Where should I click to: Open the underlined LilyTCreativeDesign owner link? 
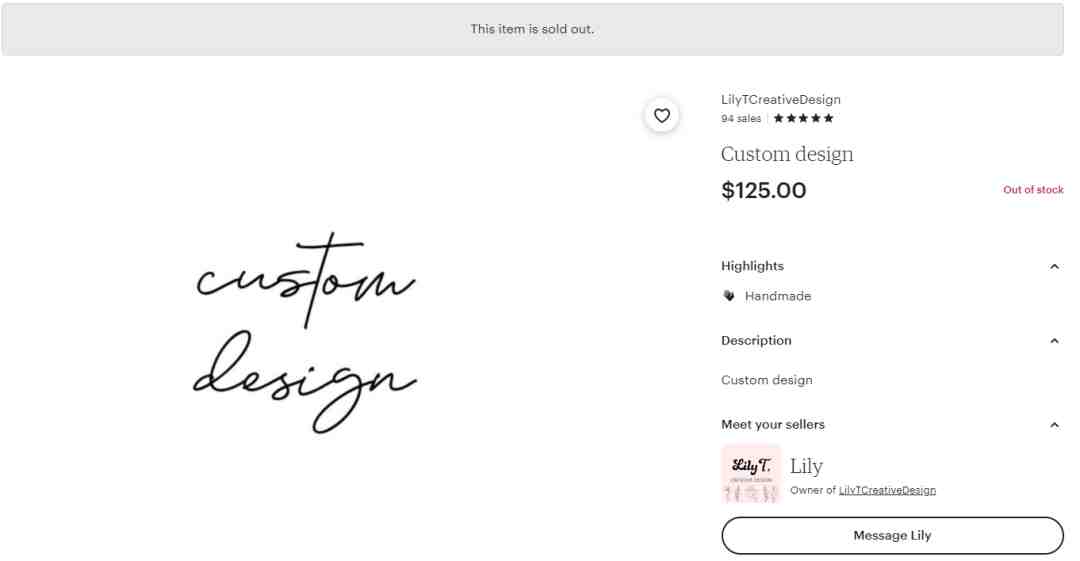click(x=887, y=490)
